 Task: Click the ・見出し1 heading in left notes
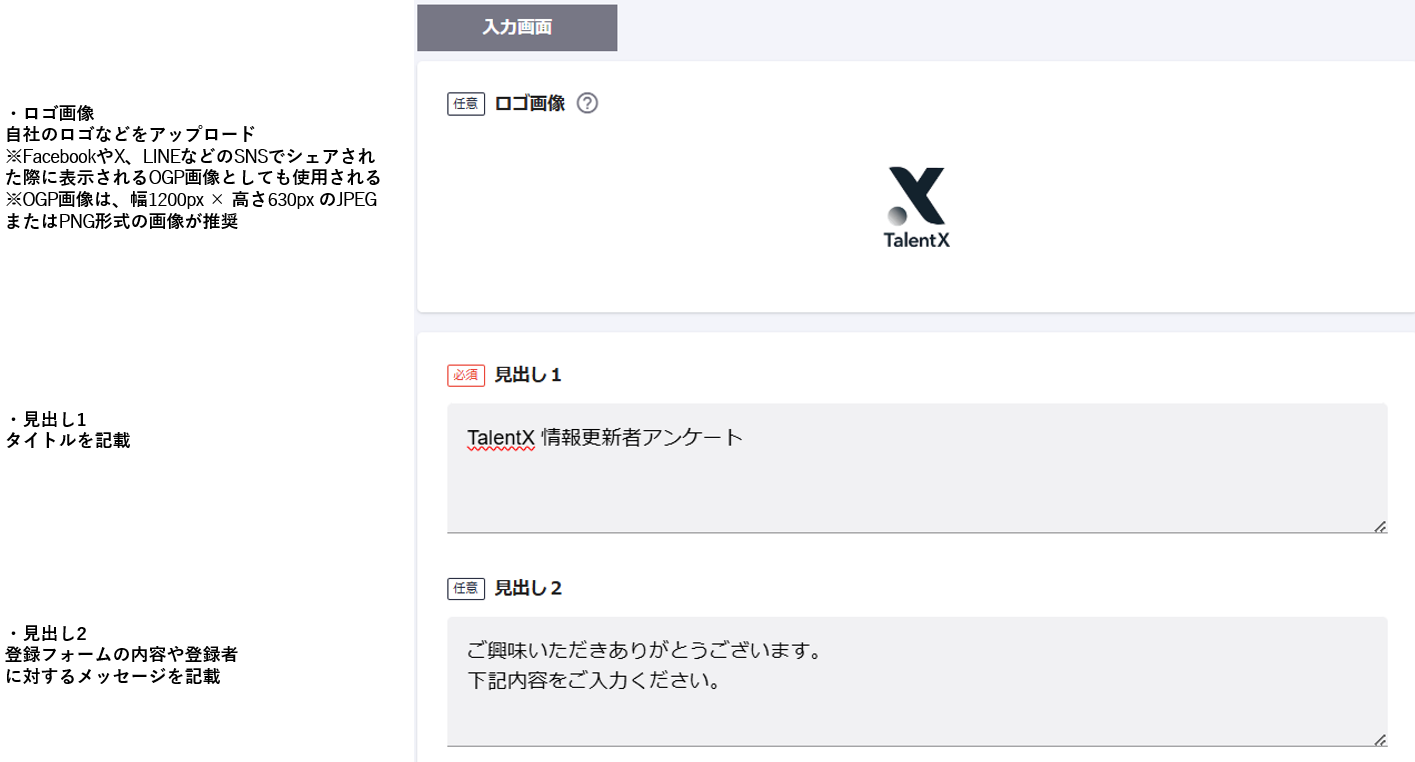click(x=47, y=419)
